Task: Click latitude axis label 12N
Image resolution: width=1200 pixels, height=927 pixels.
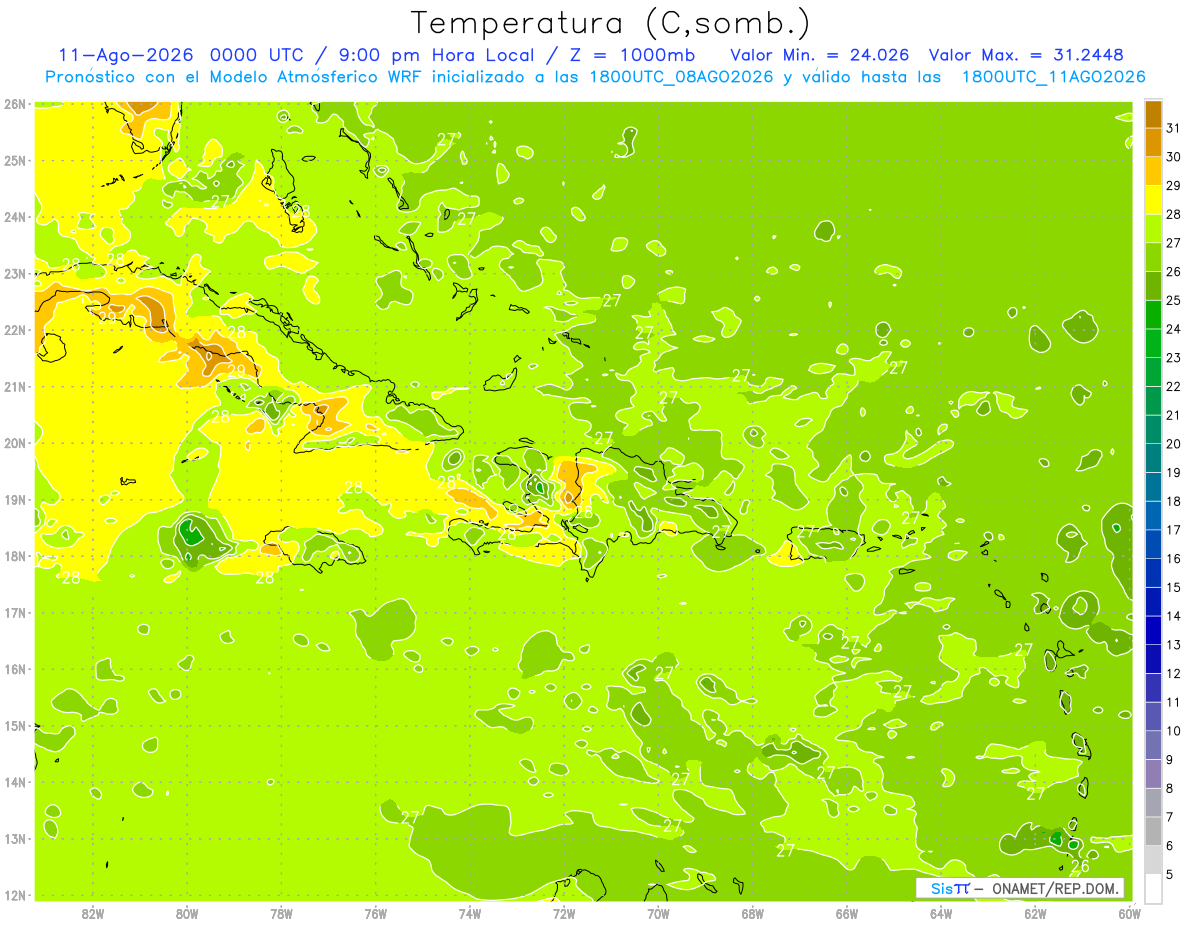Action: point(15,895)
